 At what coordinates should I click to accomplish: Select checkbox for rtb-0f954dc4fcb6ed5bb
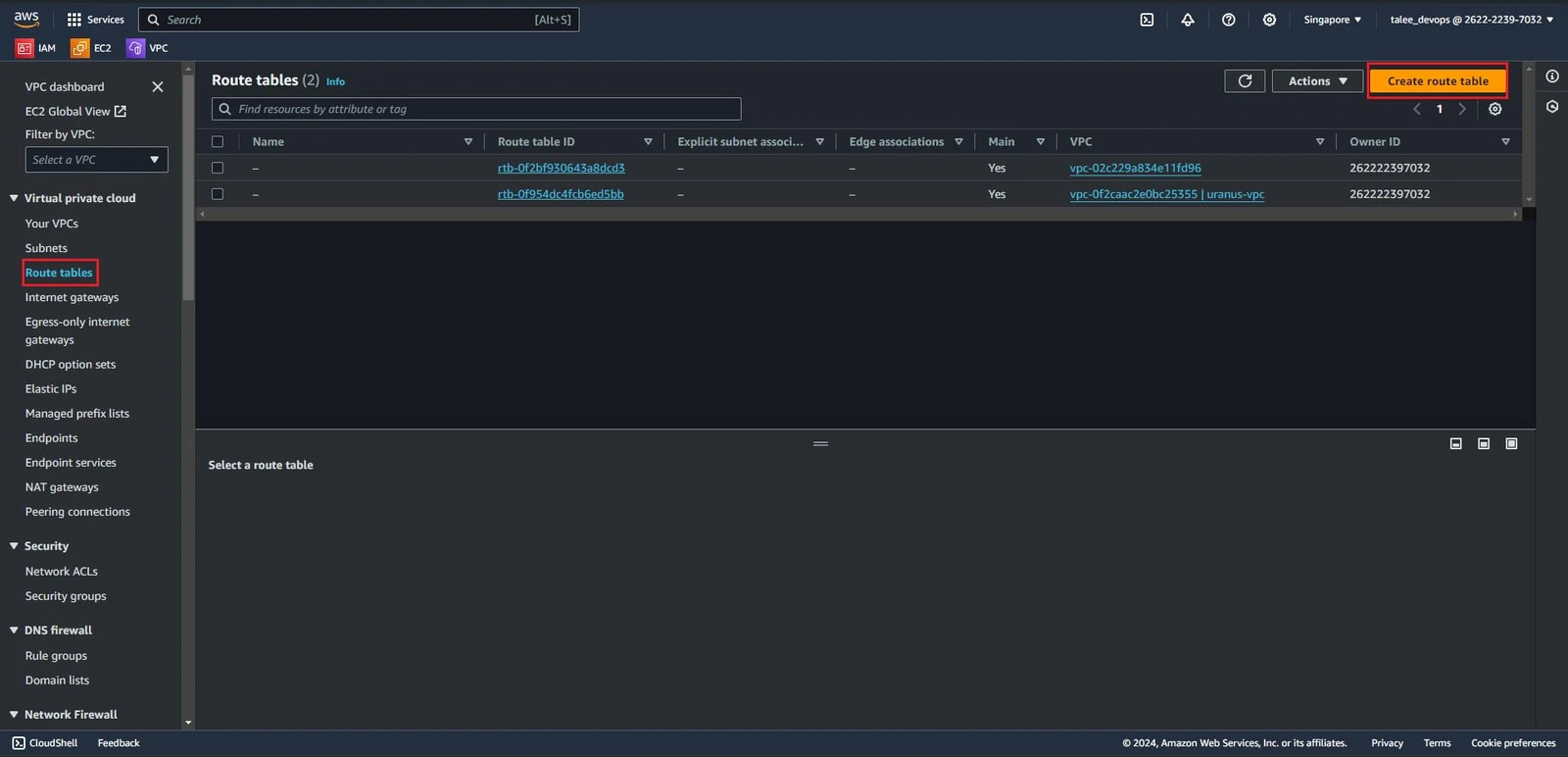pyautogui.click(x=218, y=194)
